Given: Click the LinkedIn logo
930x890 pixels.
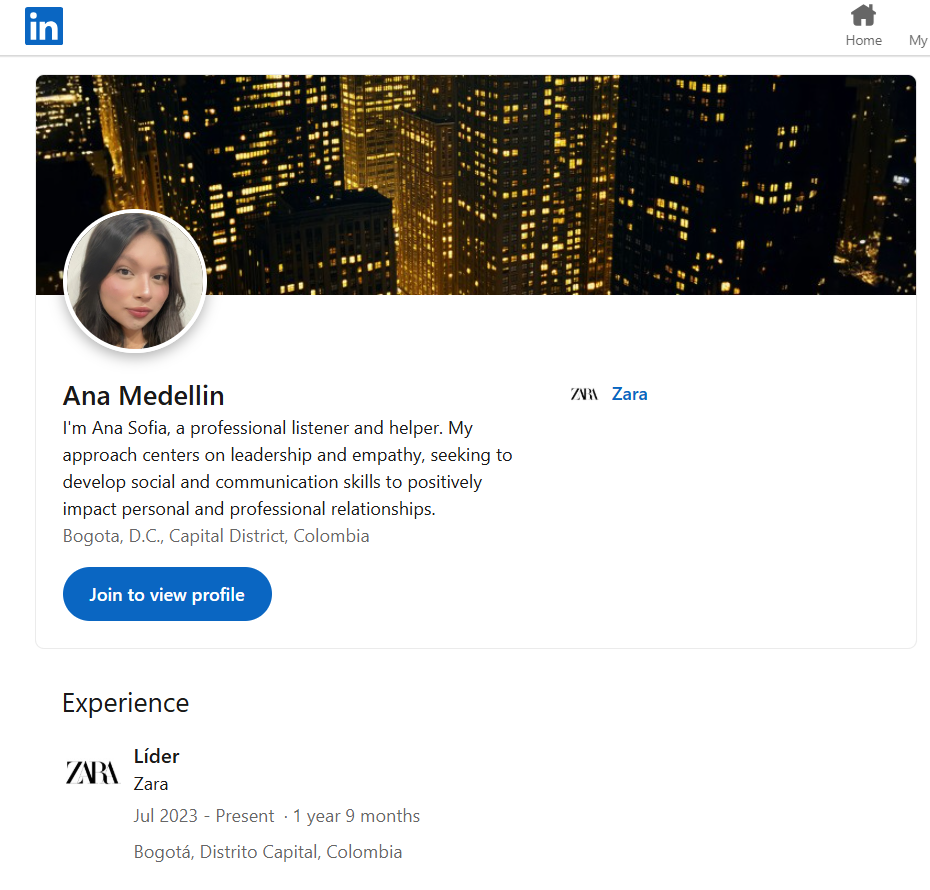Looking at the screenshot, I should tap(44, 26).
